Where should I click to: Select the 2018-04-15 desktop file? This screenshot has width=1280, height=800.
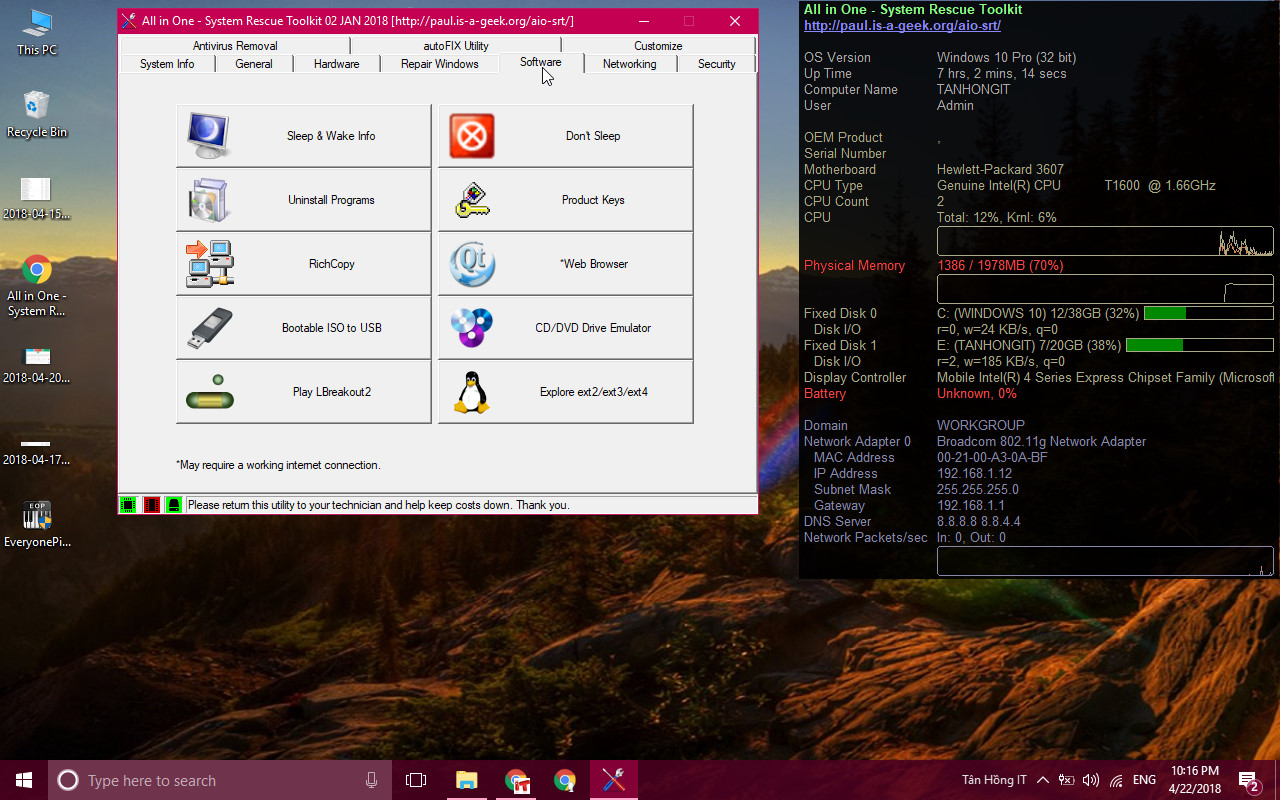coord(37,198)
